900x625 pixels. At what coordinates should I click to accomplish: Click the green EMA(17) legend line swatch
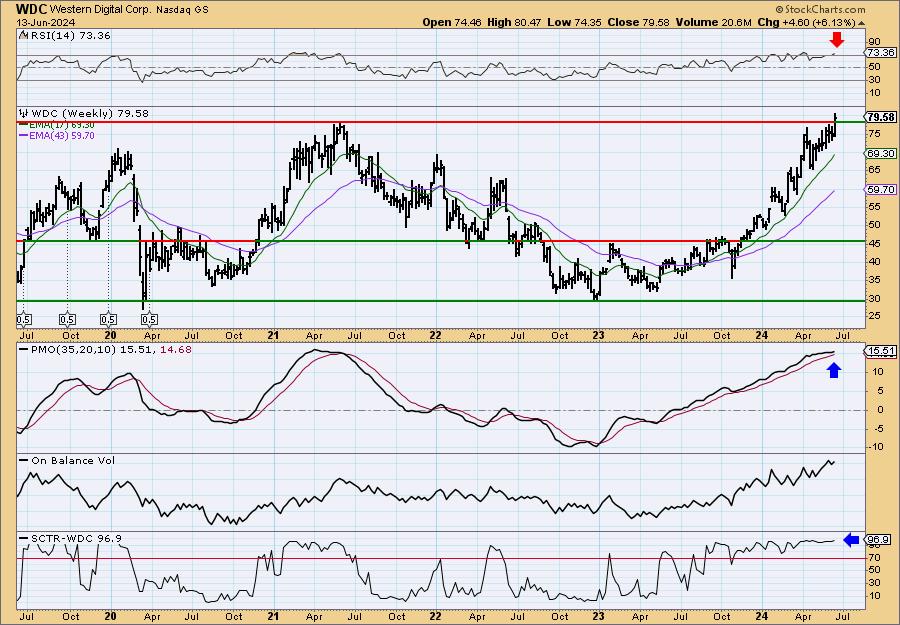coord(24,125)
